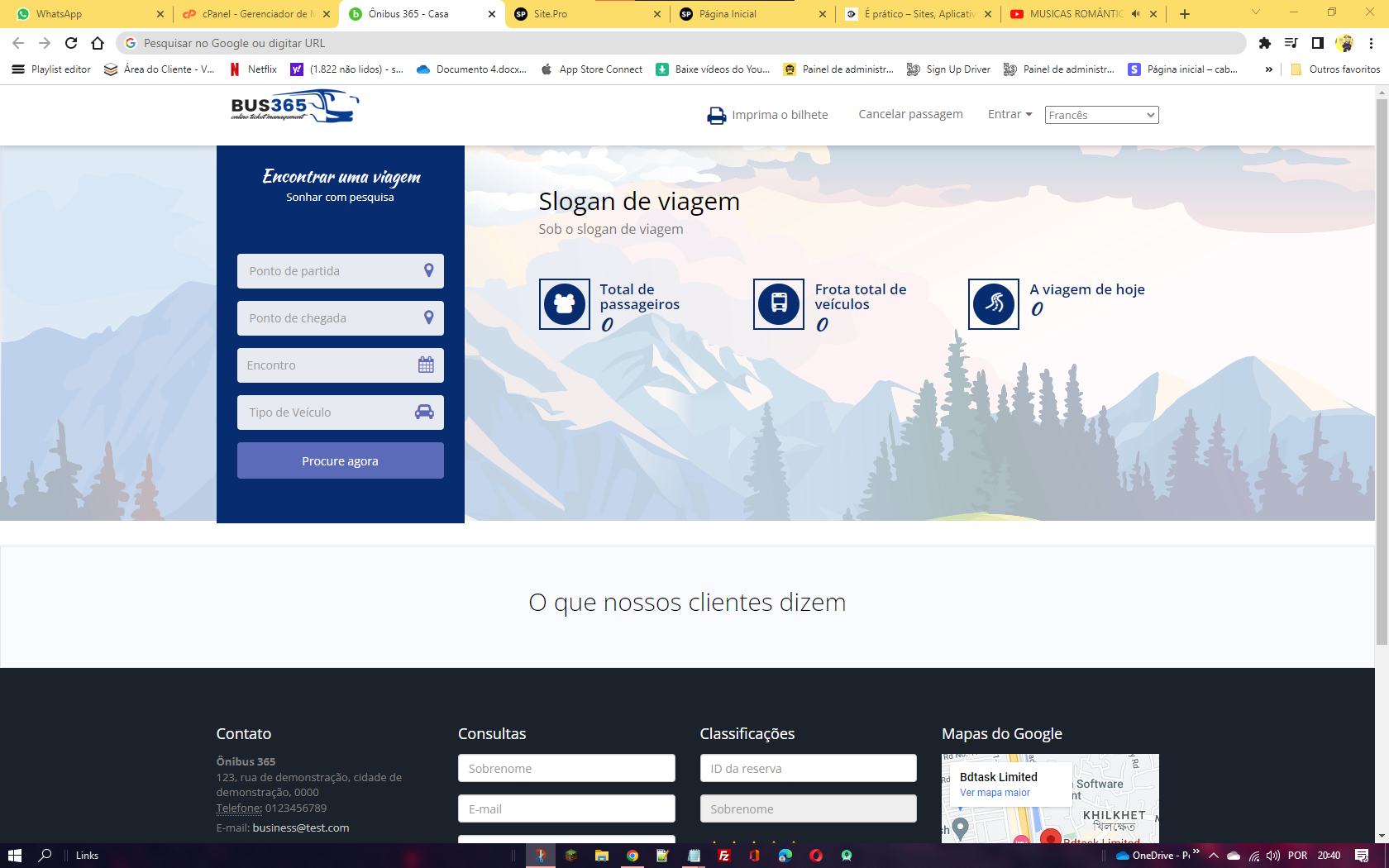Focus the ID da reserva input field
The image size is (1389, 868).
click(x=808, y=768)
